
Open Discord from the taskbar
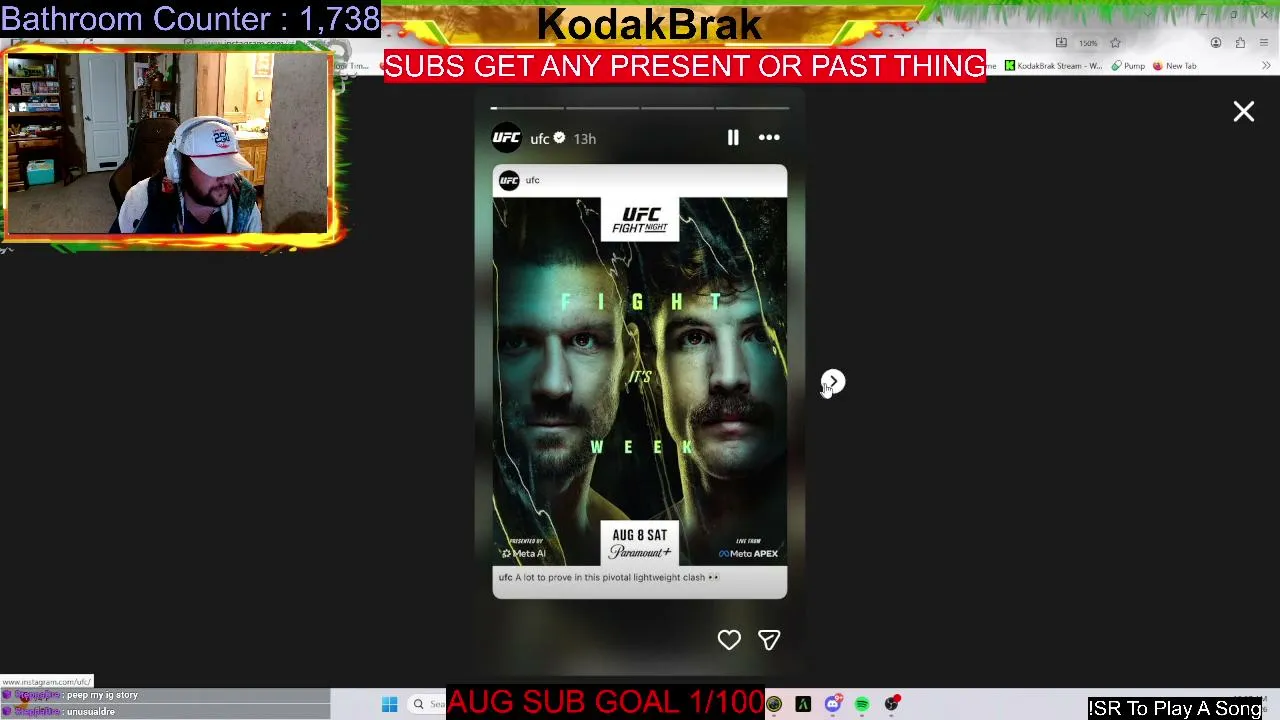tap(832, 705)
